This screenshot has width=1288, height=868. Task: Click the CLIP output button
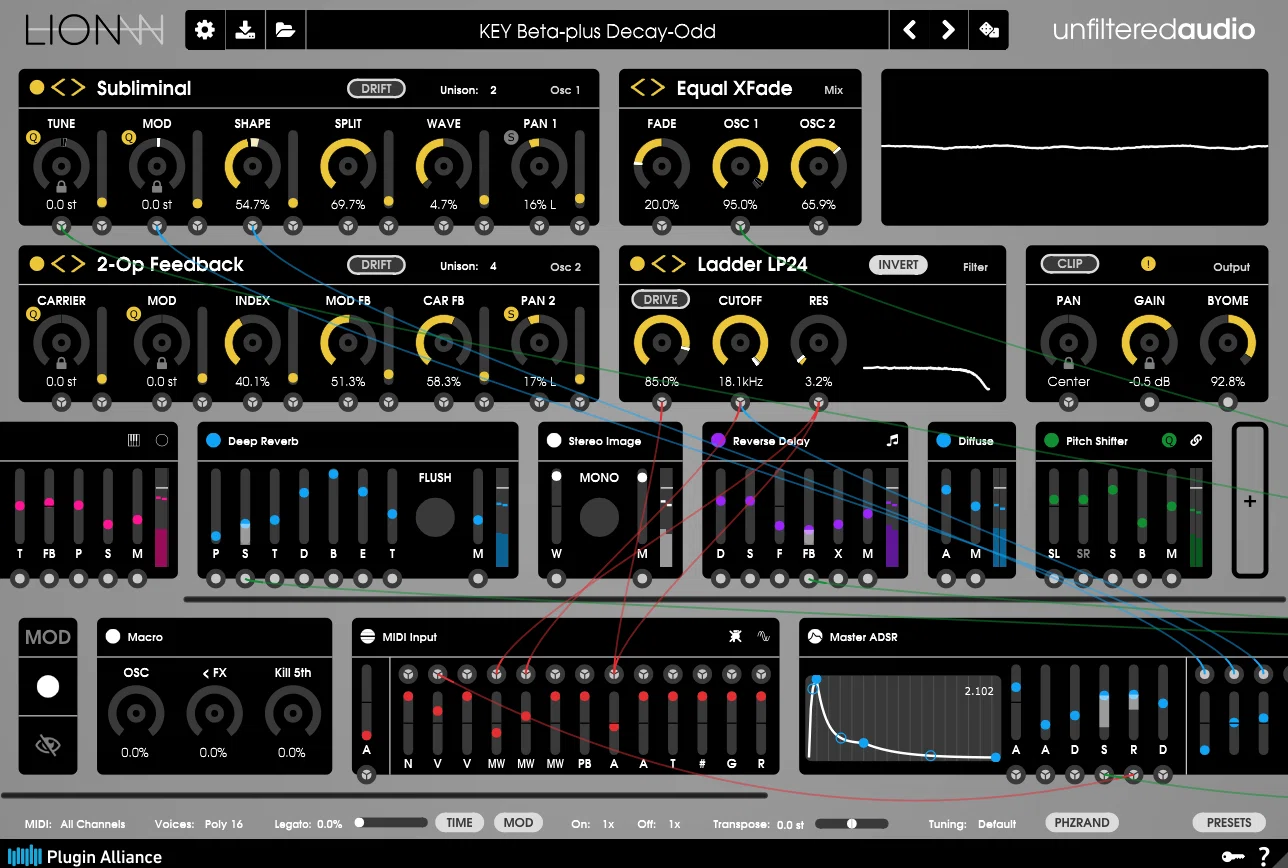click(x=1070, y=264)
